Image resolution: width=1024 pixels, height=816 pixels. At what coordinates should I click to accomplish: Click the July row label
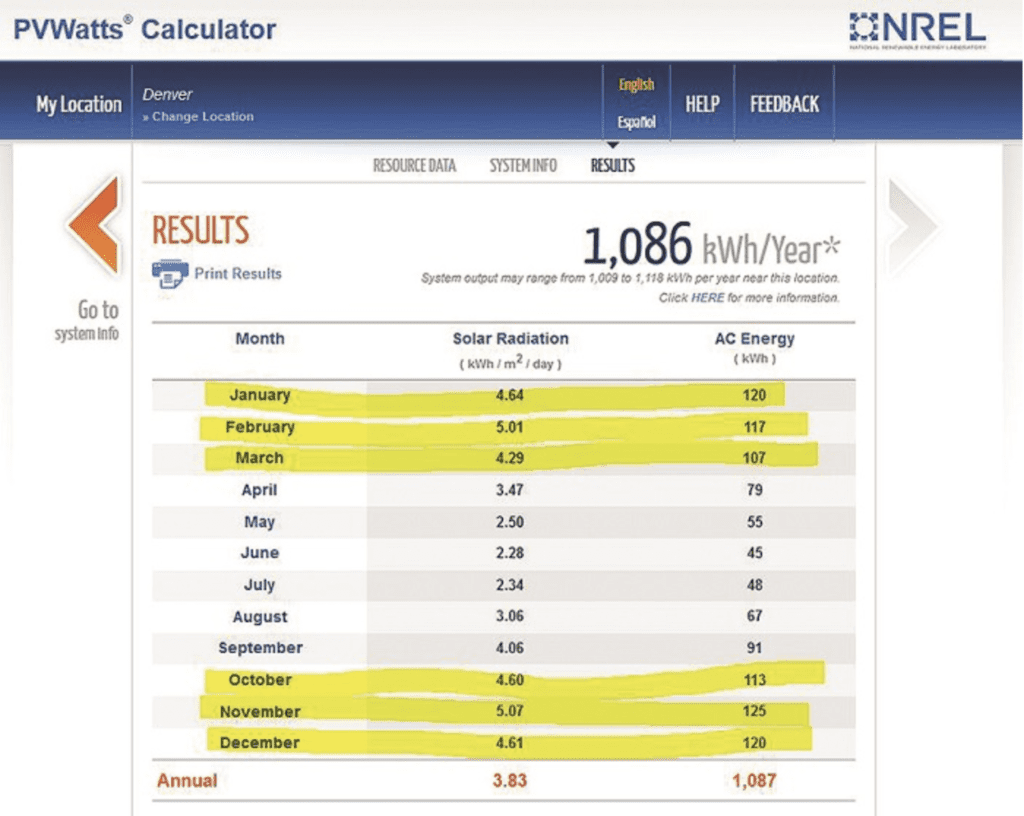(x=259, y=585)
